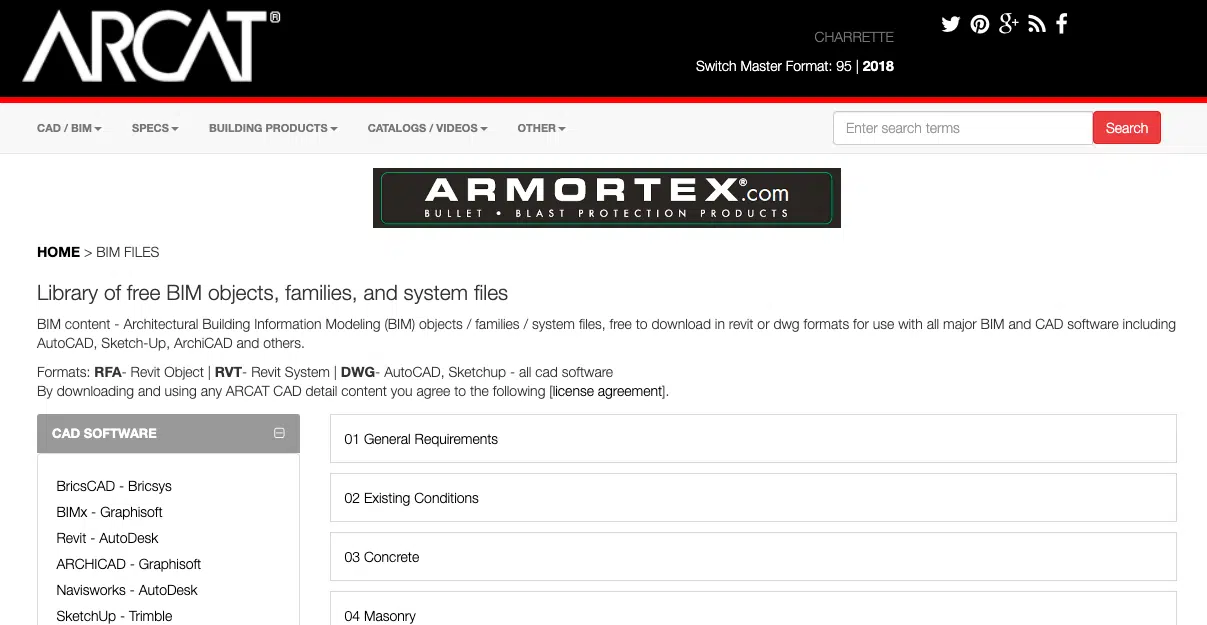Screen dimensions: 1207x625
Task: Click the Facebook icon in the header
Action: pos(1062,24)
